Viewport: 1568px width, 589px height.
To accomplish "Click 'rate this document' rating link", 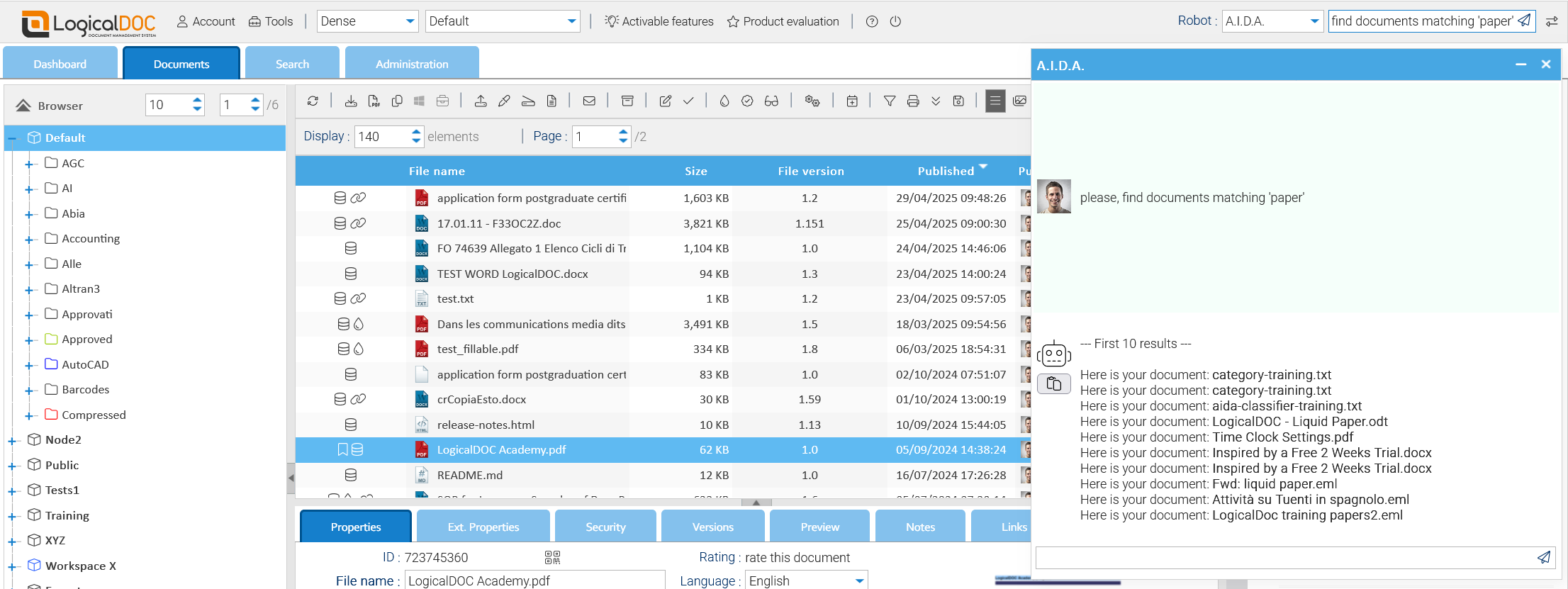I will pyautogui.click(x=797, y=558).
